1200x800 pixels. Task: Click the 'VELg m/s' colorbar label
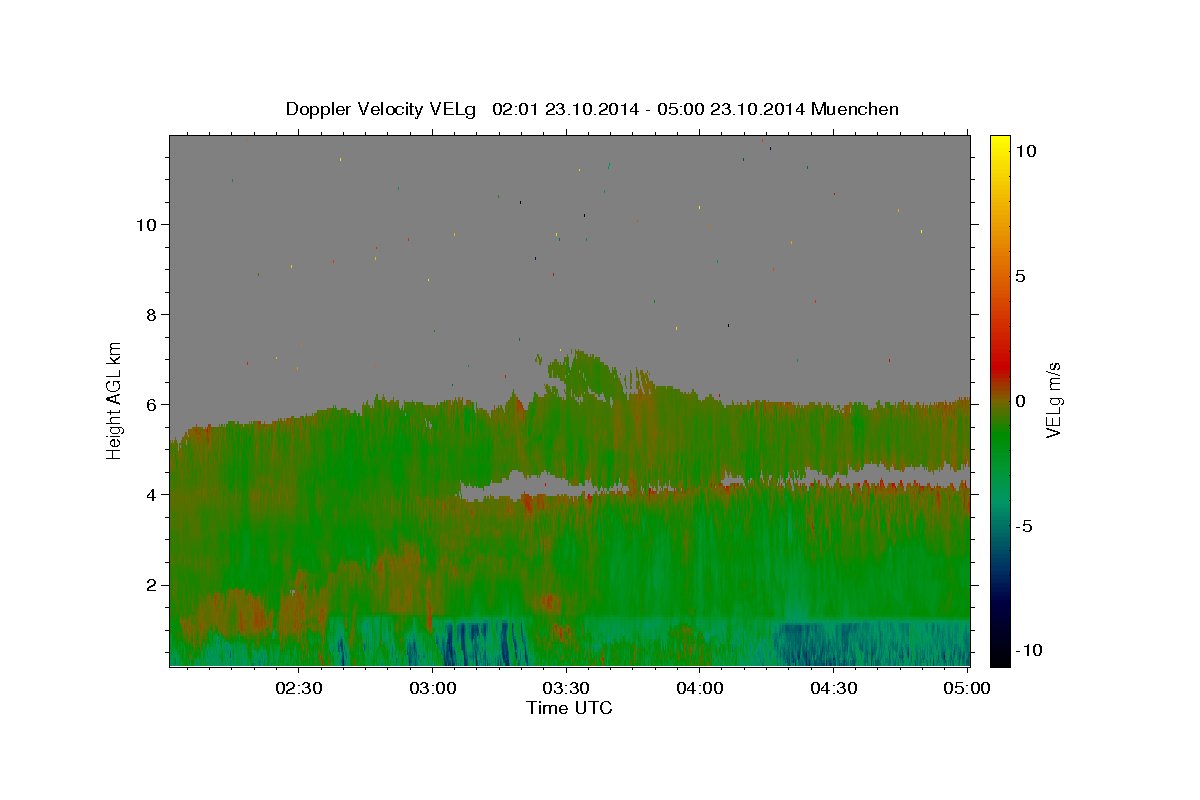pos(1053,400)
